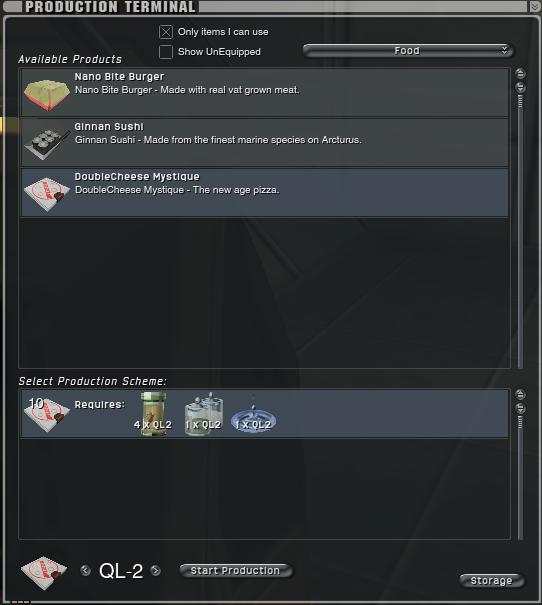The width and height of the screenshot is (542, 605).
Task: Click the glass jars ingredient icon
Action: (x=203, y=414)
